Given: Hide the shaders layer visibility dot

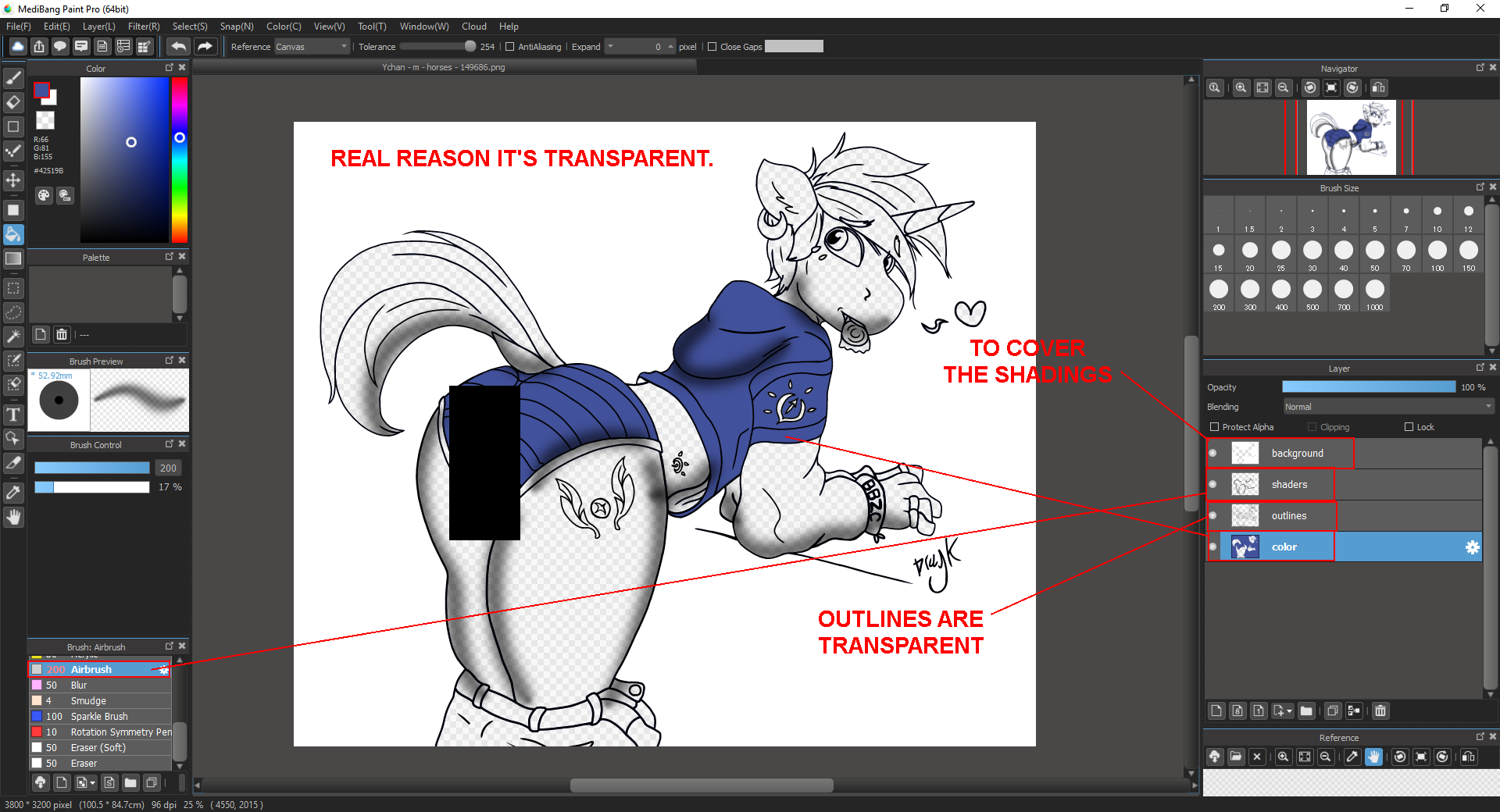Looking at the screenshot, I should [1212, 484].
